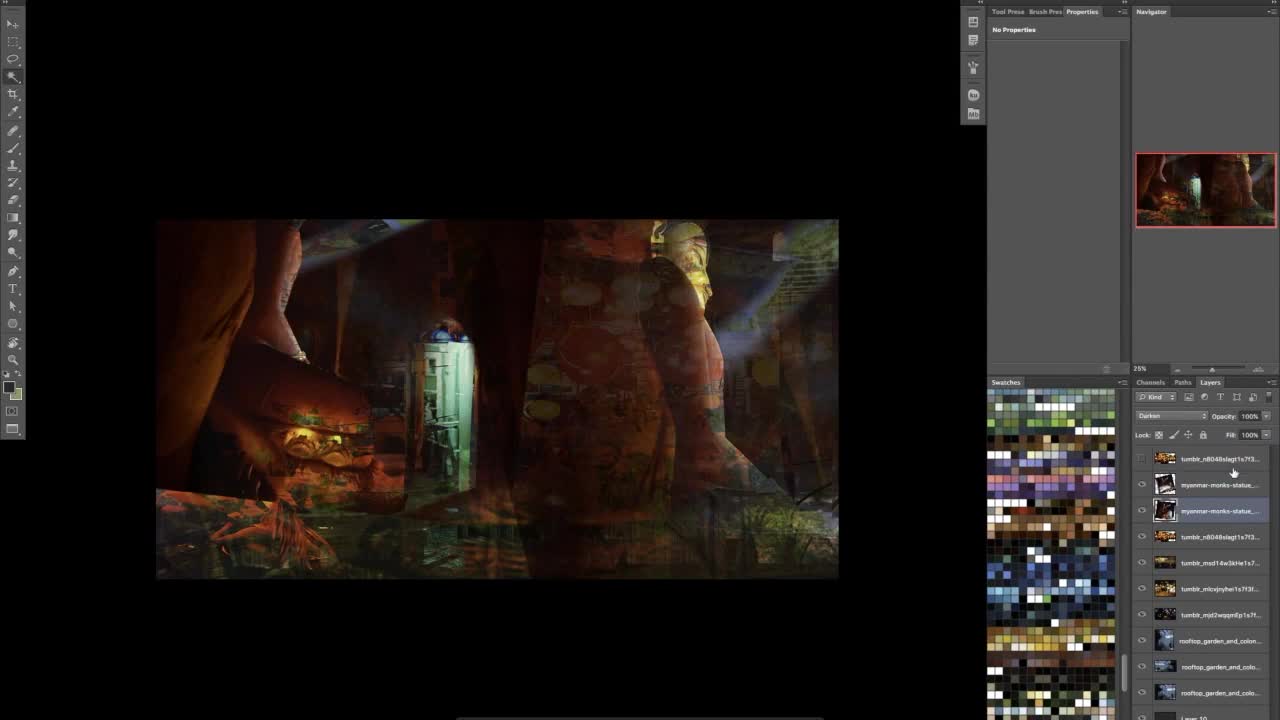
Task: Hide the tumblr_mlcvjnyhei layer
Action: [1142, 589]
